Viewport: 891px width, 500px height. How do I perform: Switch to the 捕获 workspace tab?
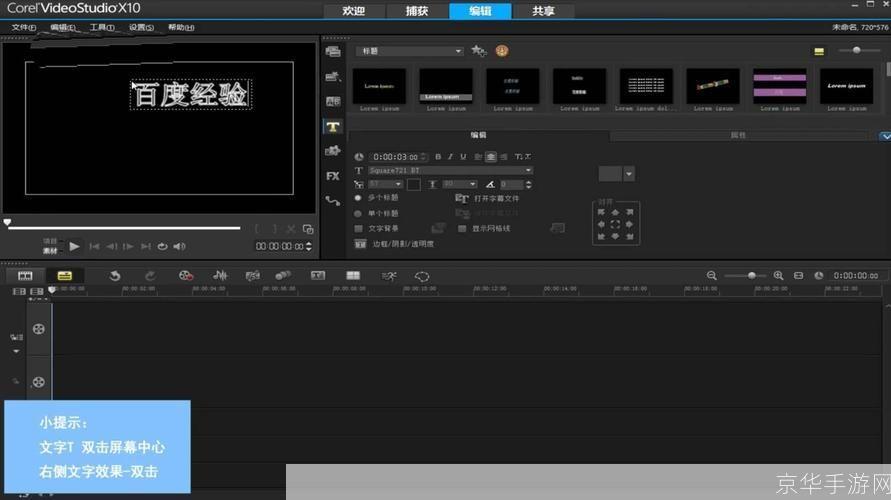coord(417,11)
